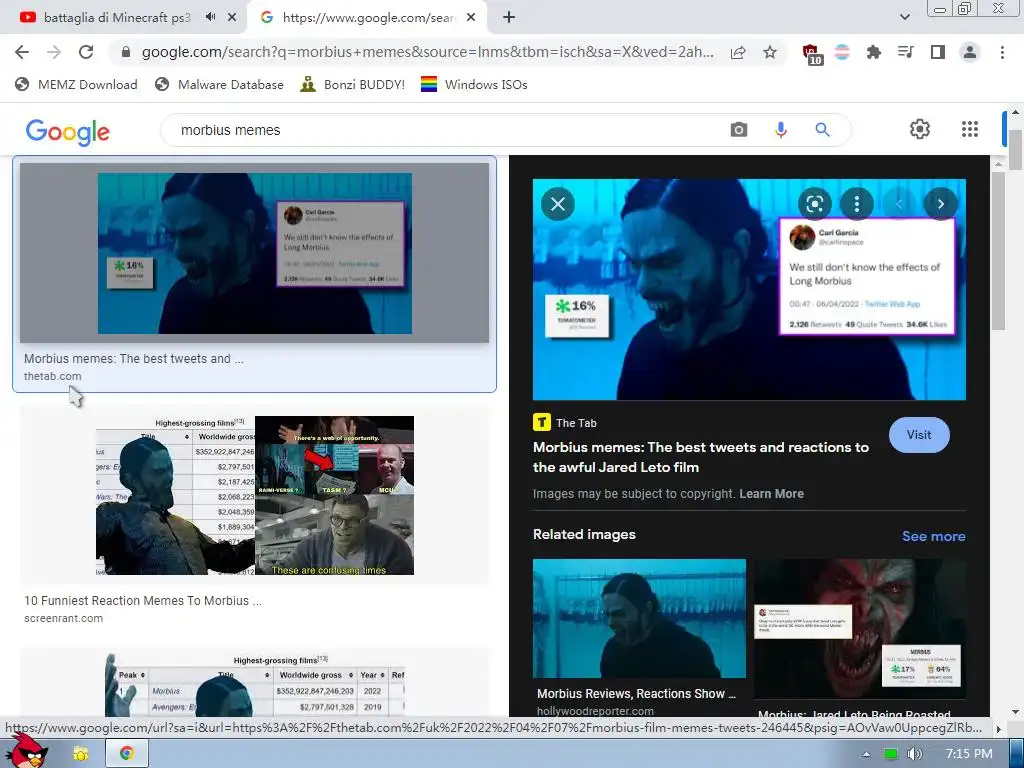Open the volume speaker tray icon
The image size is (1024, 768).
point(915,754)
